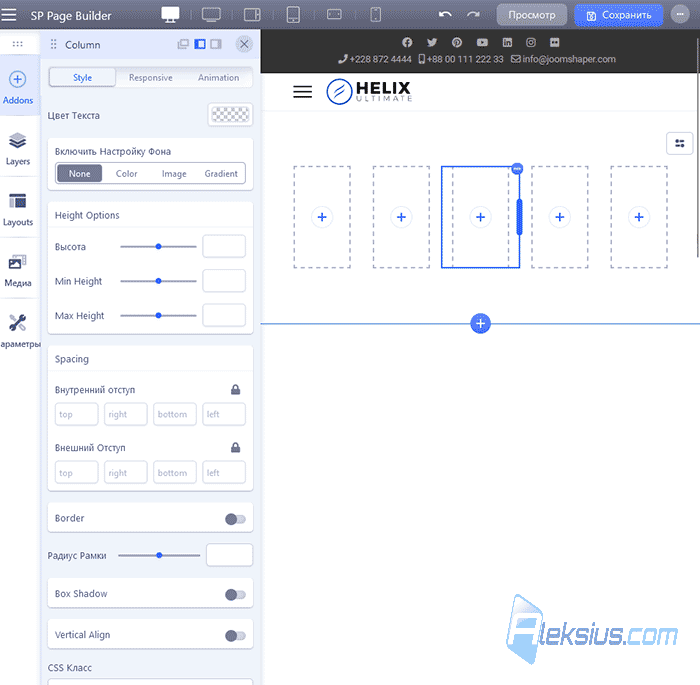700x685 pixels.
Task: Click the Max Height slider
Action: tap(158, 315)
